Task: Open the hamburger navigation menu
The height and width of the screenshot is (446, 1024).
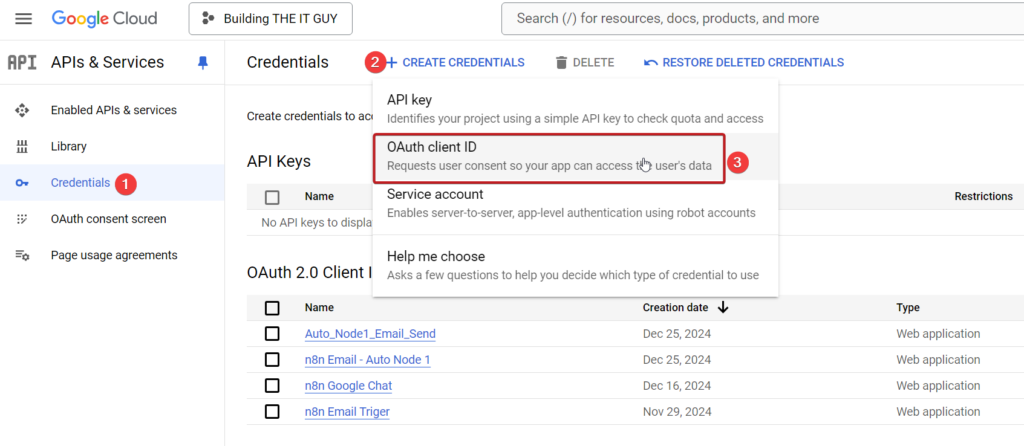Action: (24, 18)
